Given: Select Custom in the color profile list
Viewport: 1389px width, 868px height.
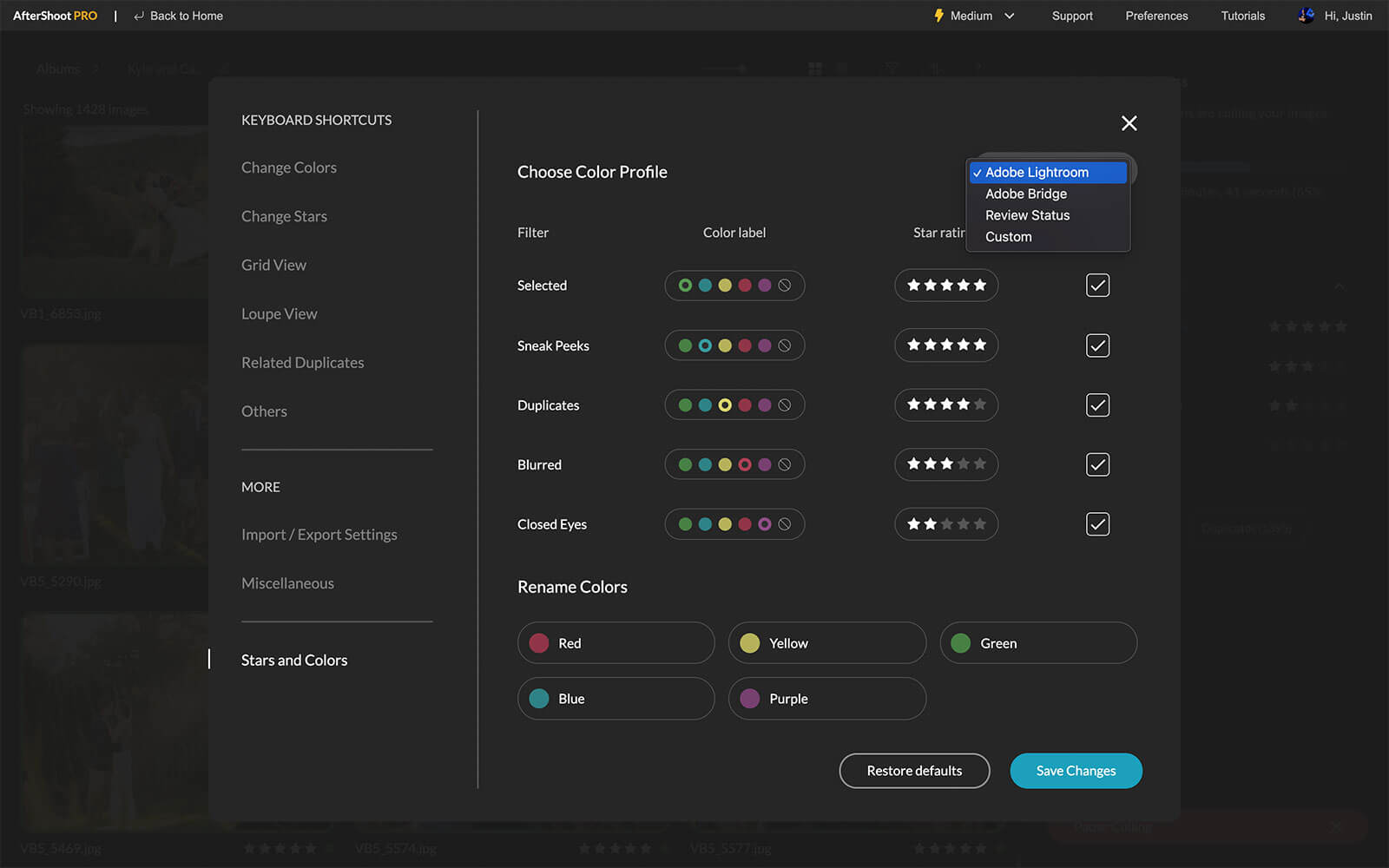Looking at the screenshot, I should point(1008,237).
